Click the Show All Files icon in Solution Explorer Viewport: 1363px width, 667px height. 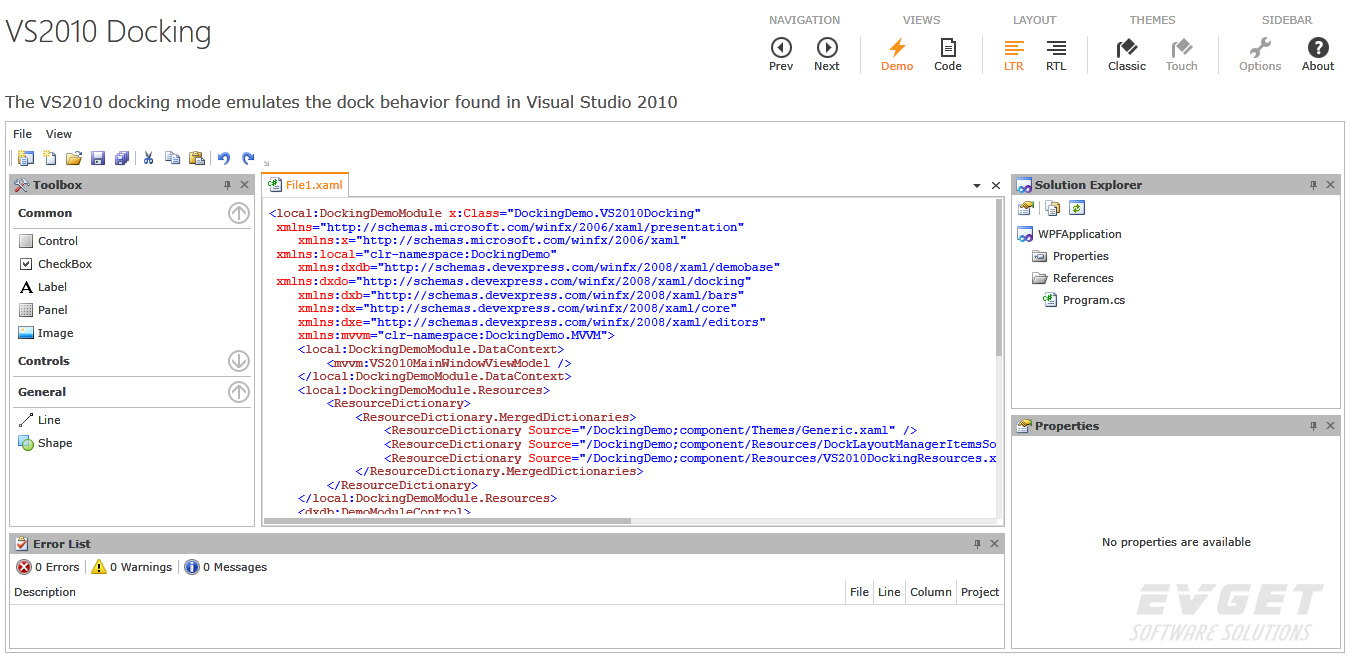click(1053, 208)
